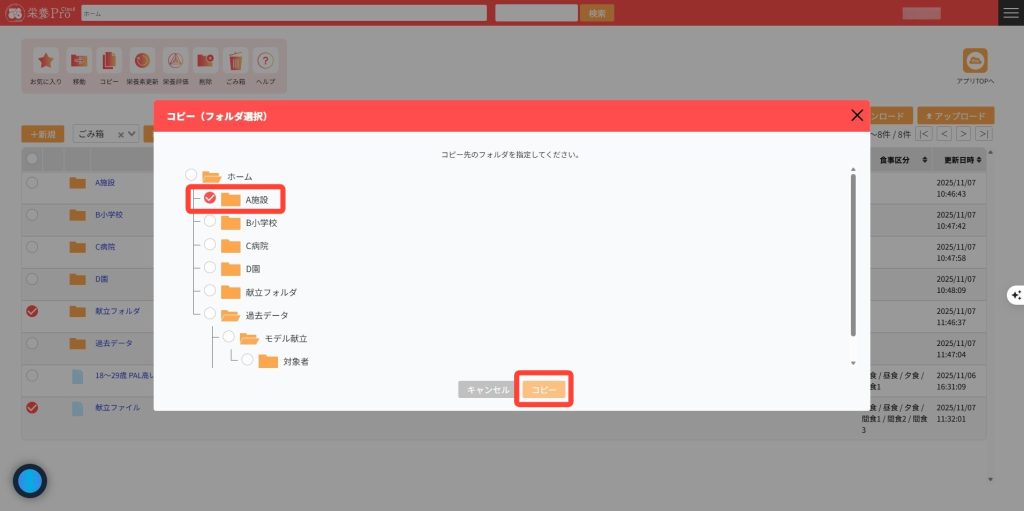The image size is (1024, 511).
Task: Click the 栄養素更新 toolbar icon
Action: 142,61
